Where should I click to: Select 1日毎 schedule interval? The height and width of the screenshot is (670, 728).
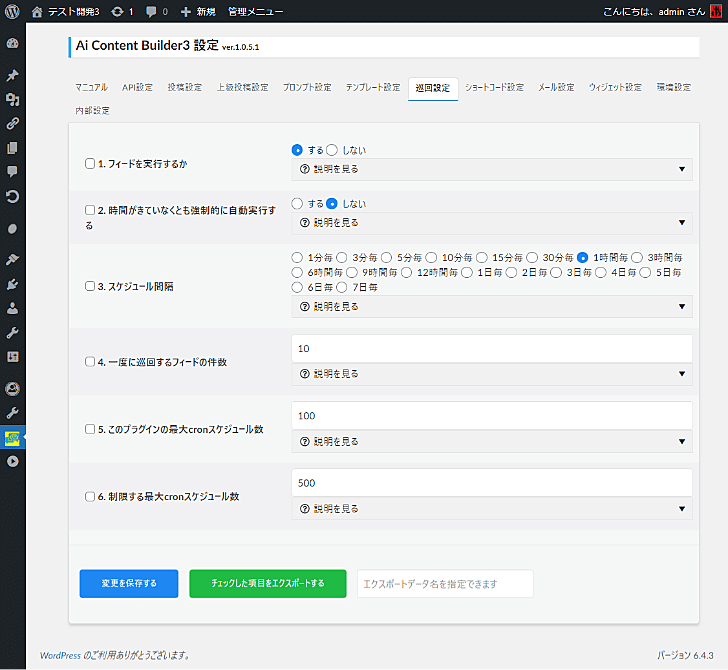467,272
